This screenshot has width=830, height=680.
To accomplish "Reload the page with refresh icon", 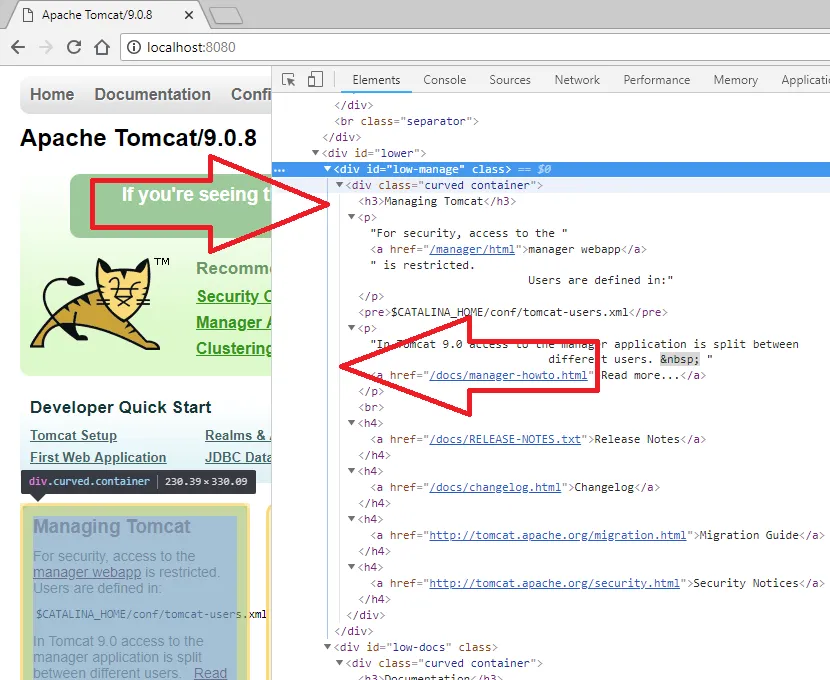I will click(74, 47).
